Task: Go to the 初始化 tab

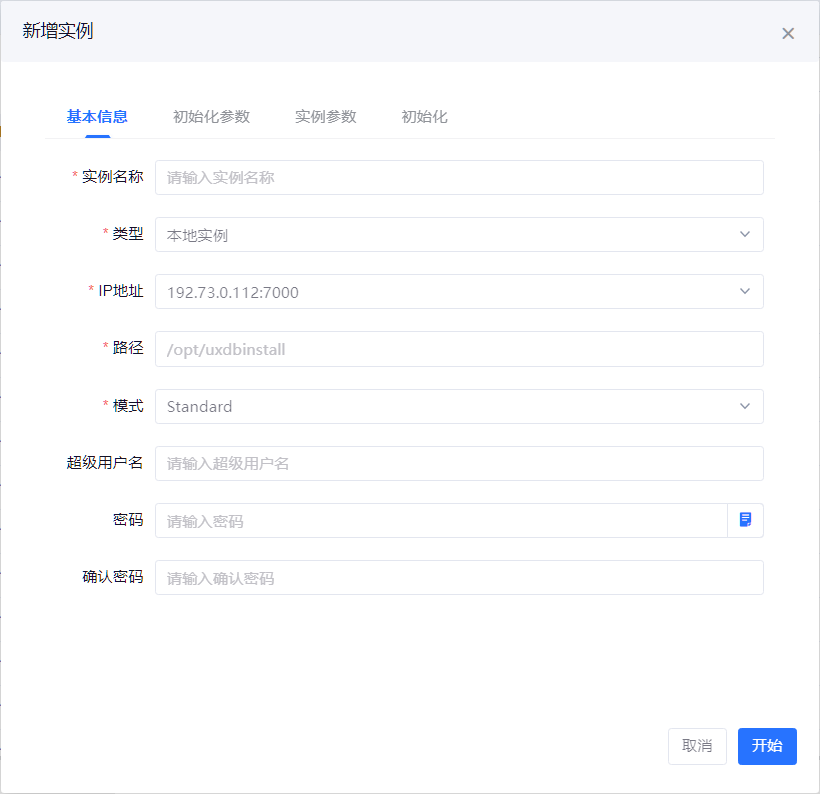Action: pyautogui.click(x=424, y=116)
